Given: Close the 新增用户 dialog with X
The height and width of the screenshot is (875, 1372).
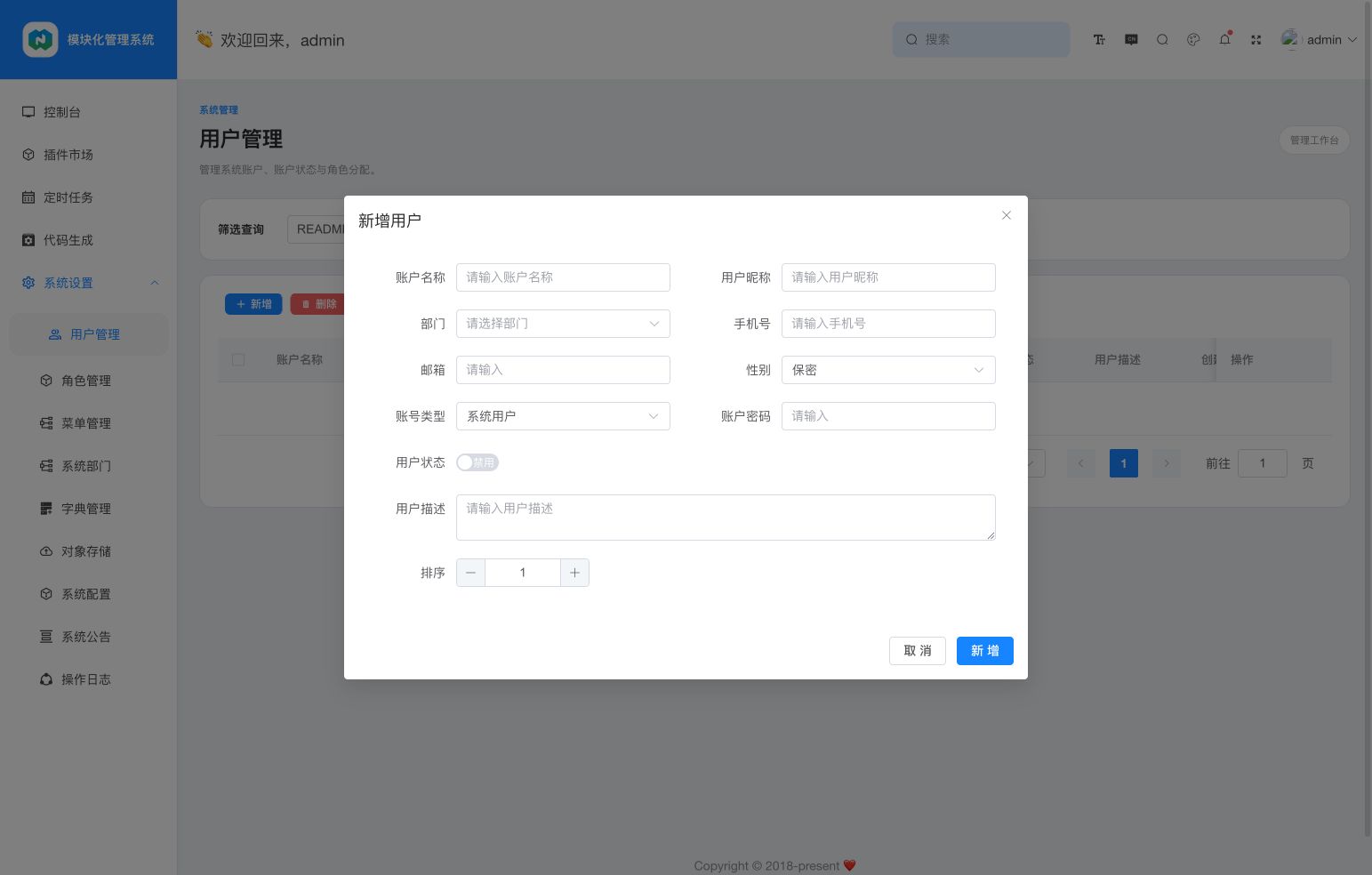Looking at the screenshot, I should click(x=1007, y=215).
